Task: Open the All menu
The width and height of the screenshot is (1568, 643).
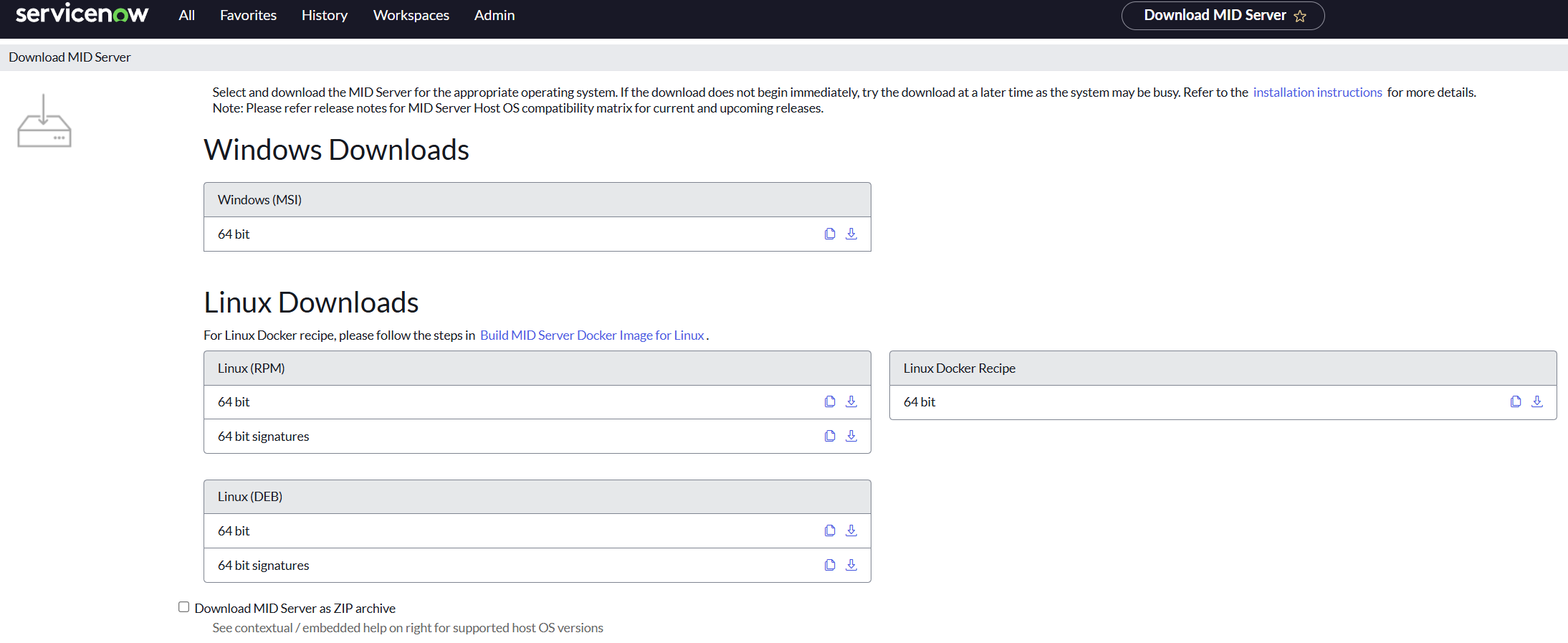Action: click(186, 15)
